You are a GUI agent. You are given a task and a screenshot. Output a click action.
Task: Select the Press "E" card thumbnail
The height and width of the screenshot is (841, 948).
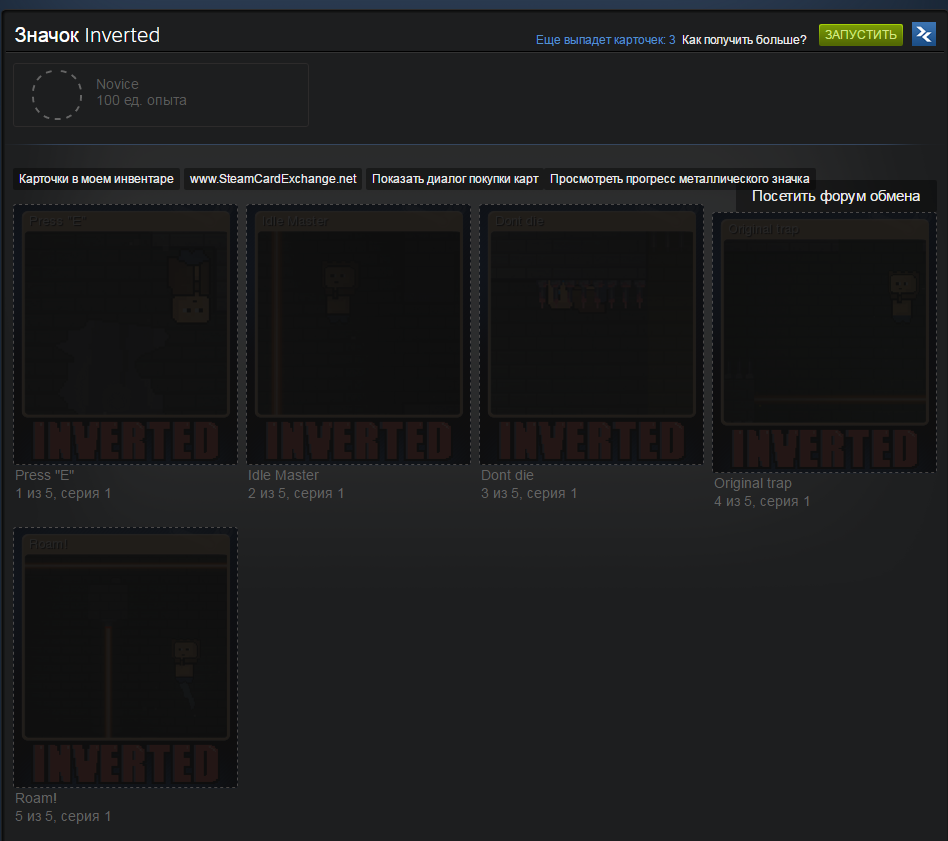[126, 334]
